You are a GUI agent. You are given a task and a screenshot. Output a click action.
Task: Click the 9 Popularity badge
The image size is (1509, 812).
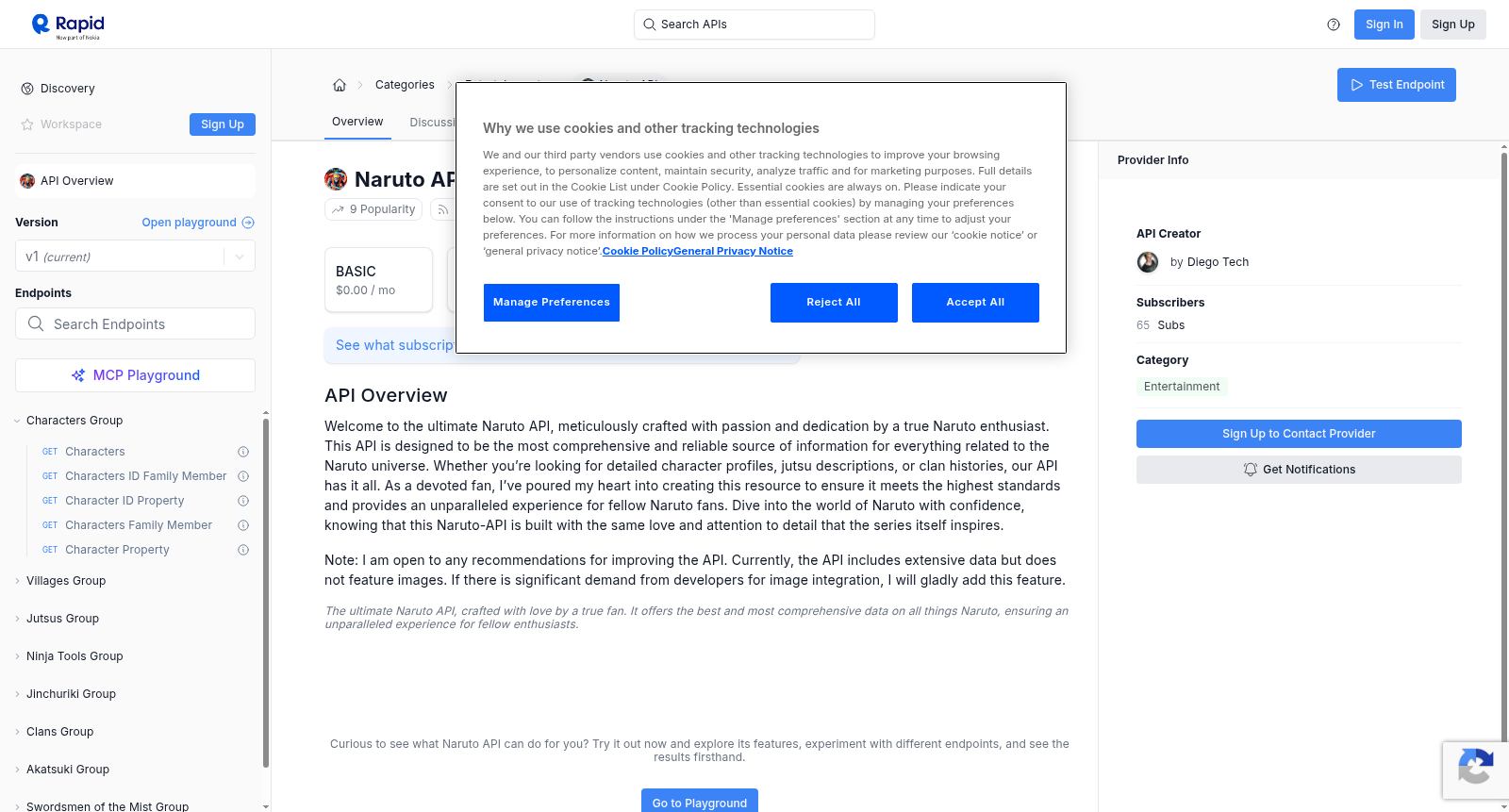pyautogui.click(x=374, y=209)
